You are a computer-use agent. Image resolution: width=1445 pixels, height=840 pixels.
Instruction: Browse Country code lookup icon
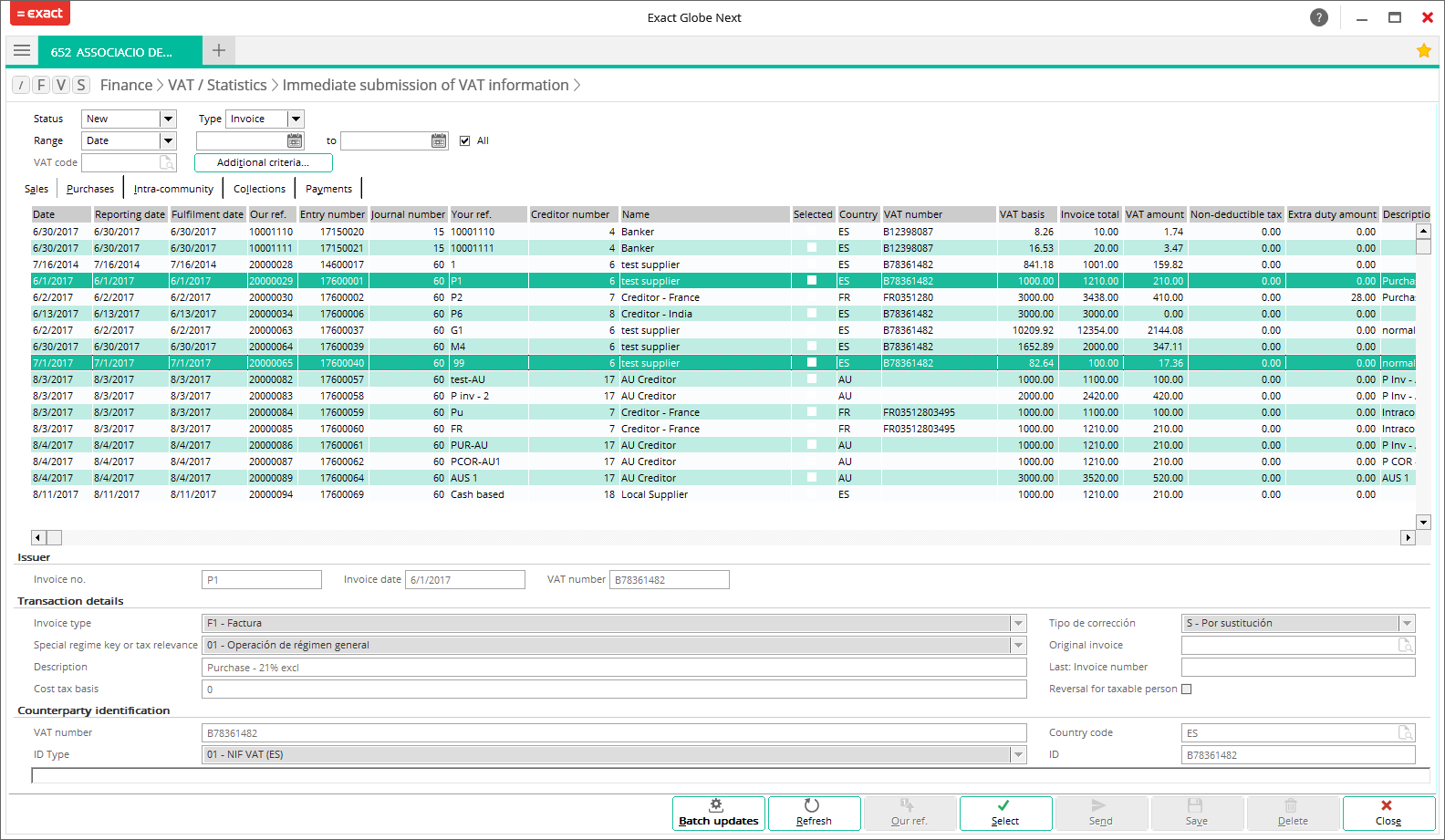(x=1406, y=732)
